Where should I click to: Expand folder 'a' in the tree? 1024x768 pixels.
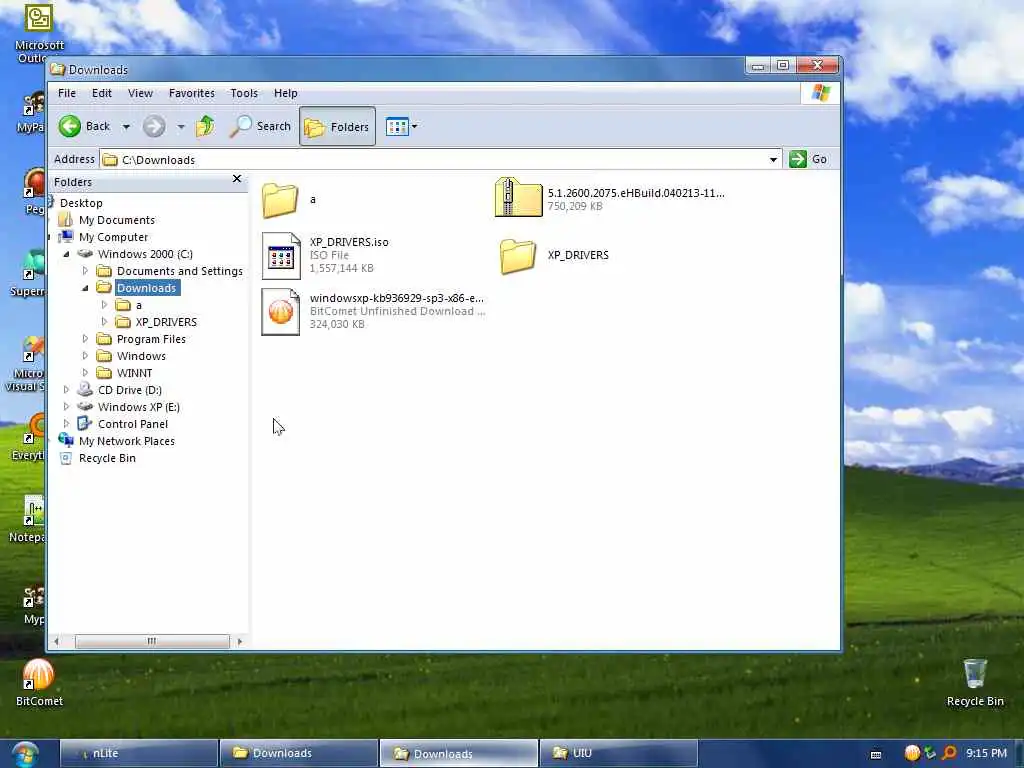click(x=104, y=304)
